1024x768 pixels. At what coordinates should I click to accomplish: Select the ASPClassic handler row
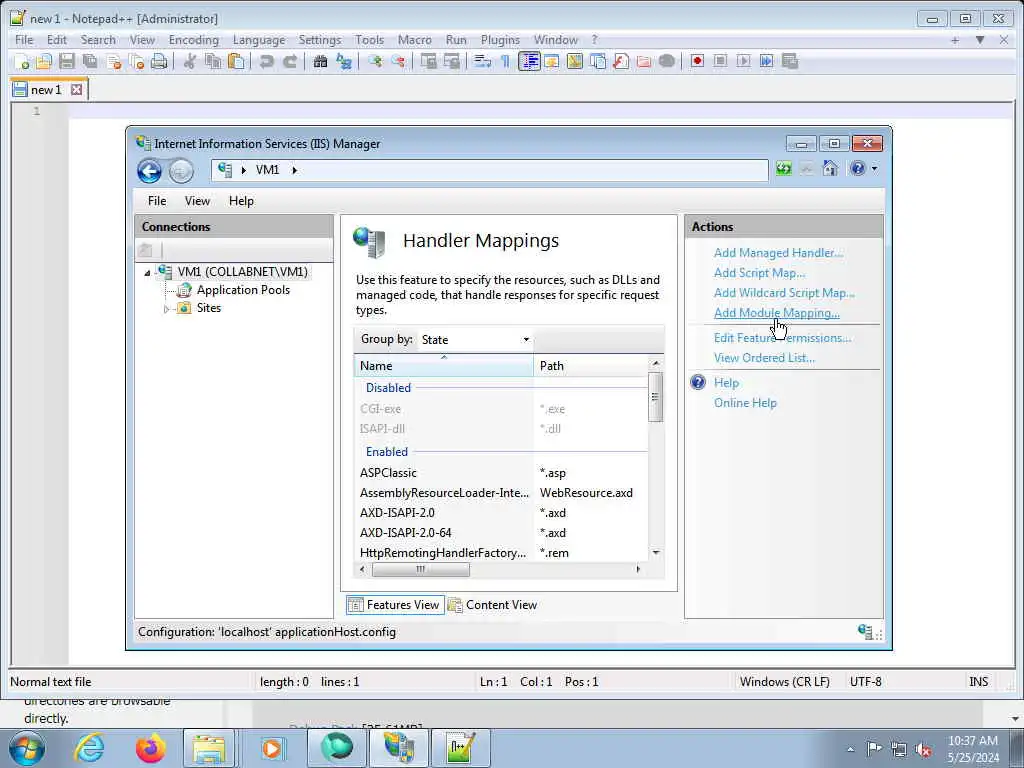[x=501, y=473]
